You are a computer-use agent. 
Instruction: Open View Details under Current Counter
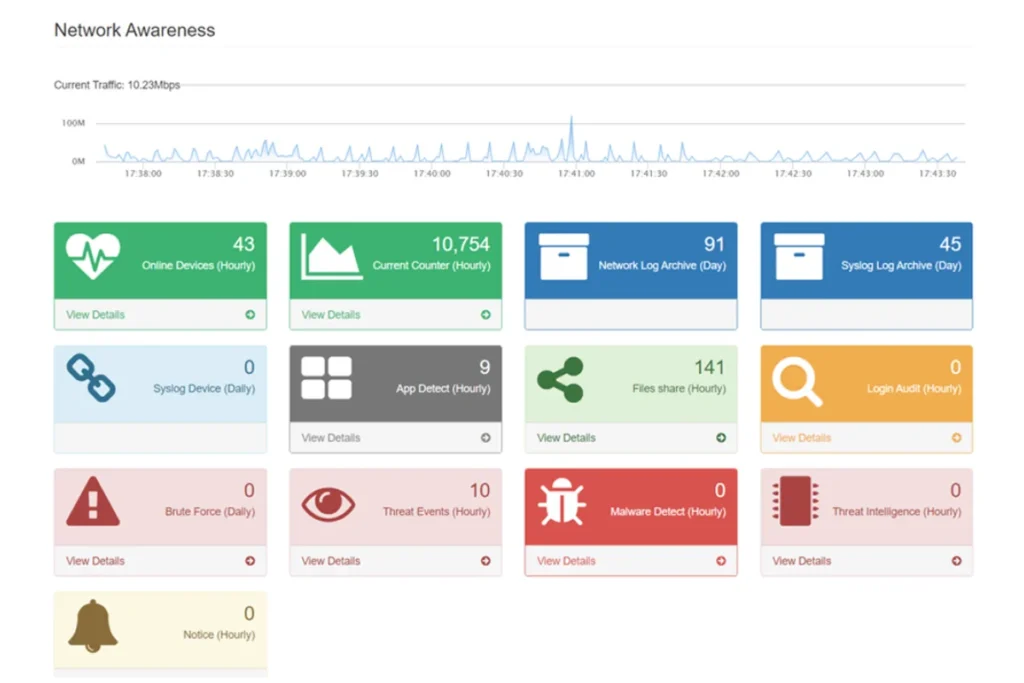[331, 315]
